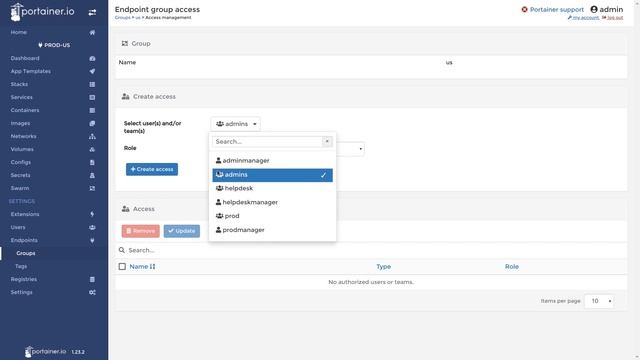Click the Images clone icon

(x=92, y=123)
